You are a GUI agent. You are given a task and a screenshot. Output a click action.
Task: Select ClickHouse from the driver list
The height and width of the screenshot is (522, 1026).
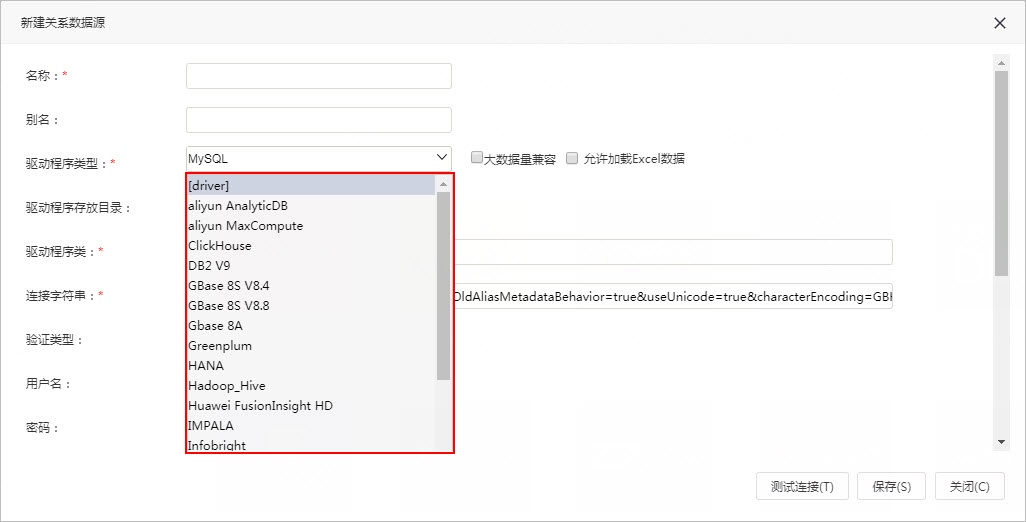(x=311, y=246)
